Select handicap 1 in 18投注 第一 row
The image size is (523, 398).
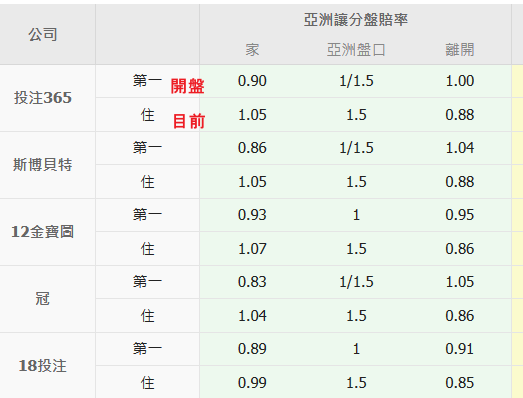coord(356,349)
